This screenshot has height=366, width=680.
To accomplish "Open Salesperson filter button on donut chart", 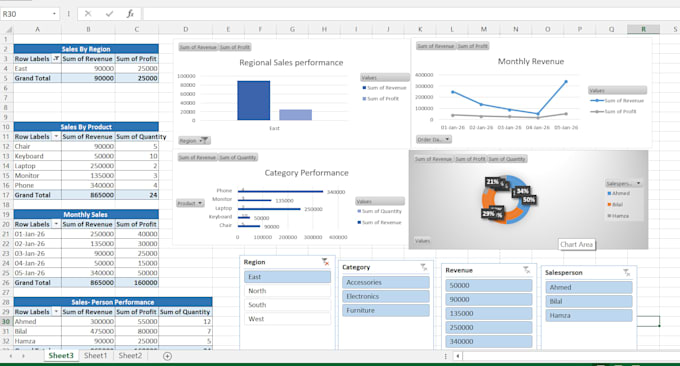I will (624, 183).
